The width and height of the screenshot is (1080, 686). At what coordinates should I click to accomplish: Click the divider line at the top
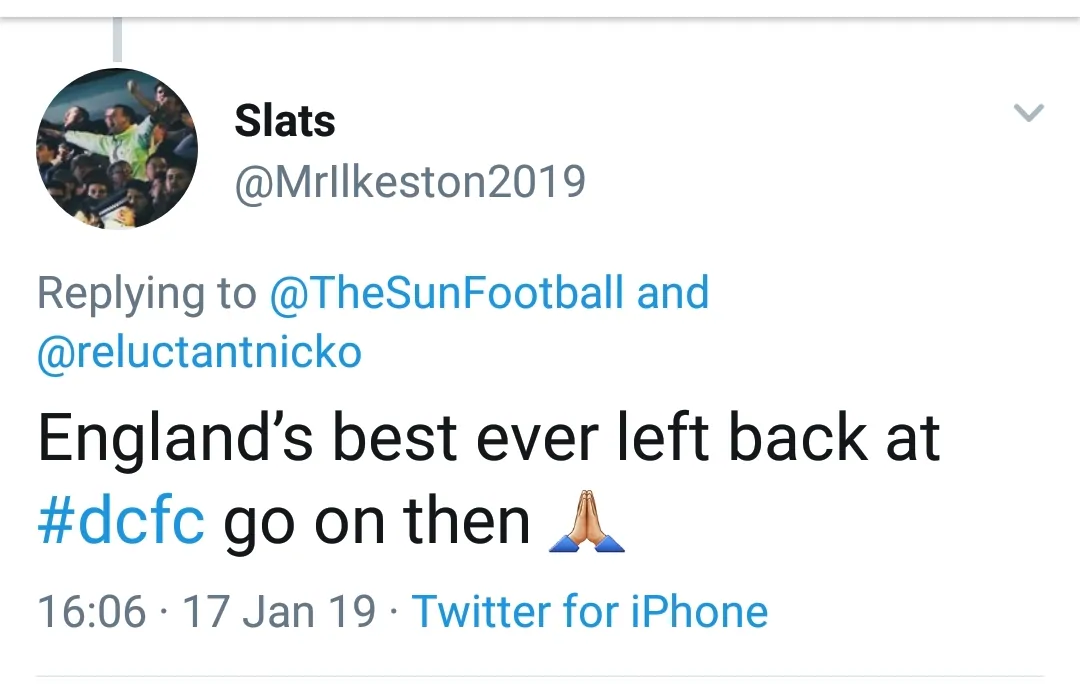(x=540, y=17)
